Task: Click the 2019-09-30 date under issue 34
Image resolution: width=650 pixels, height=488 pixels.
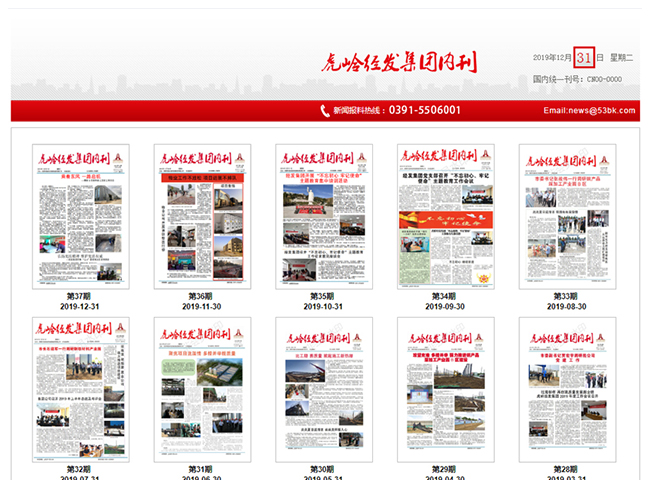Action: [x=445, y=308]
